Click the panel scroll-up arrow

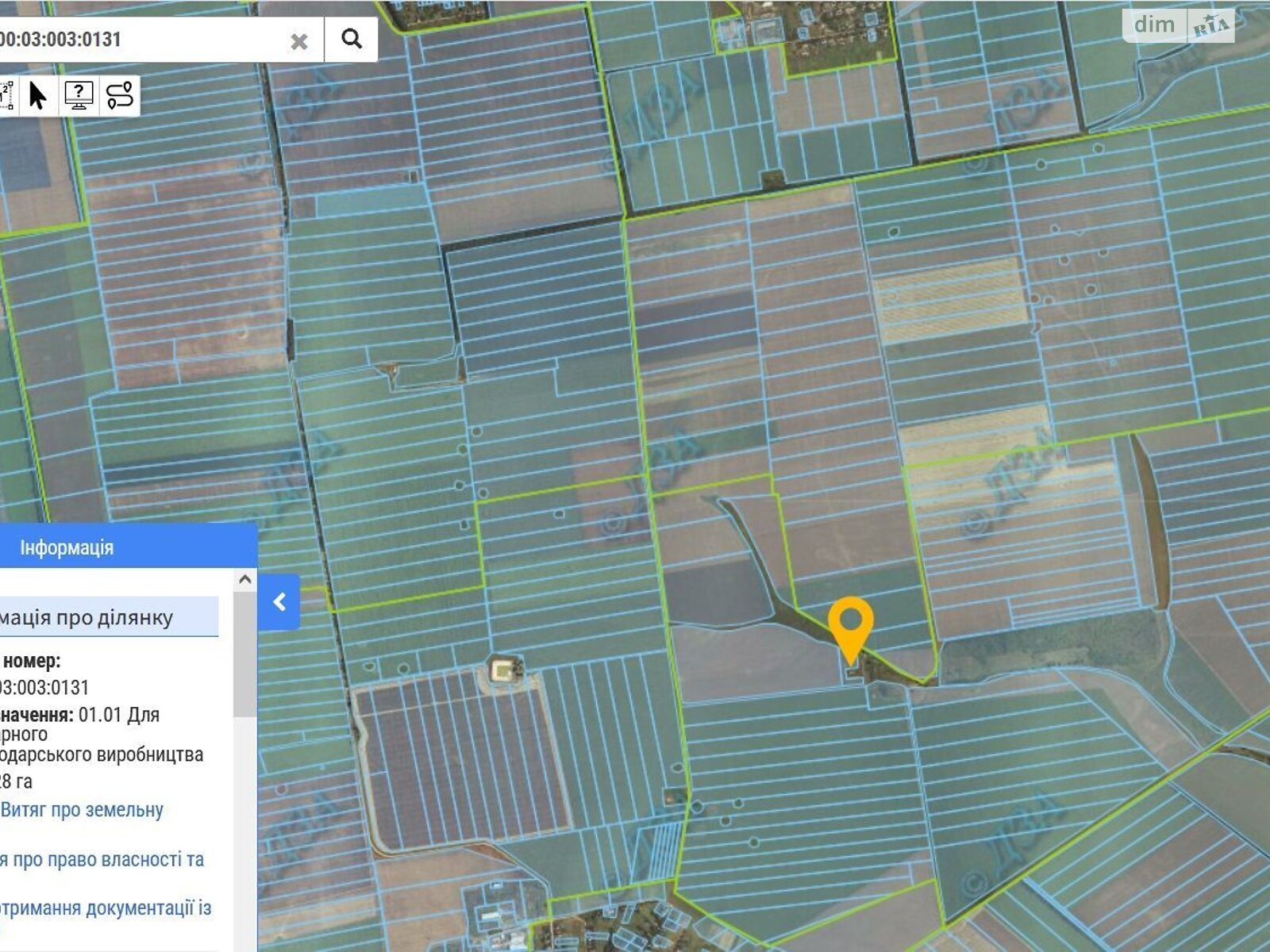245,580
